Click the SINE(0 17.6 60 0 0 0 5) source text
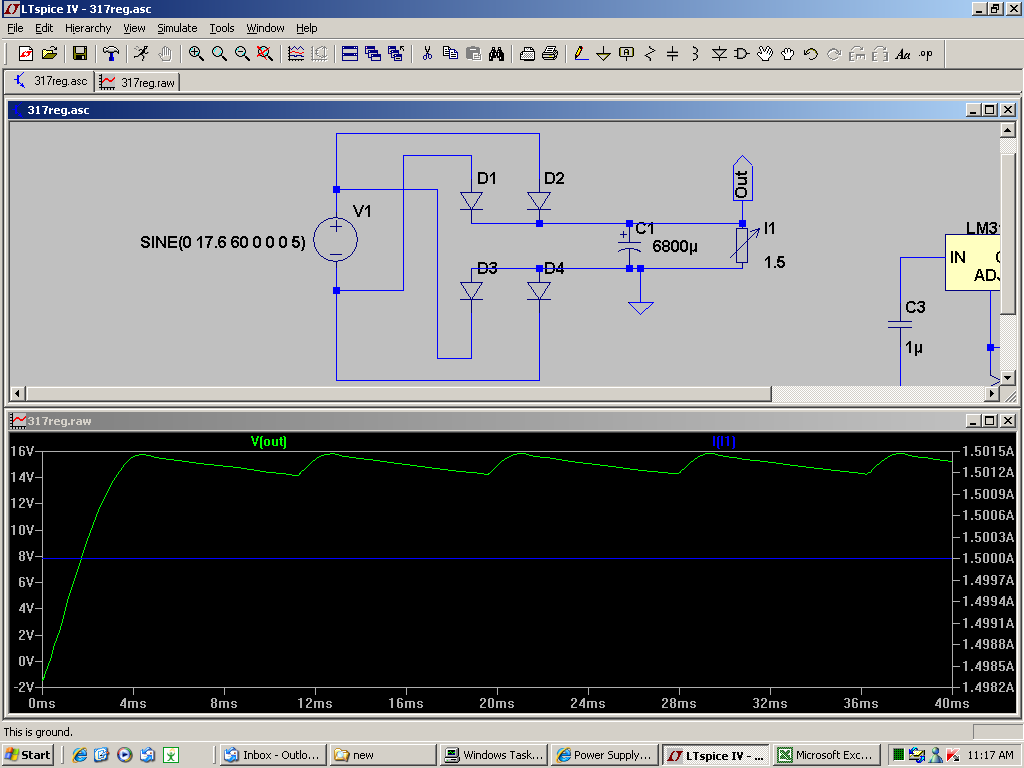1024x768 pixels. tap(223, 242)
